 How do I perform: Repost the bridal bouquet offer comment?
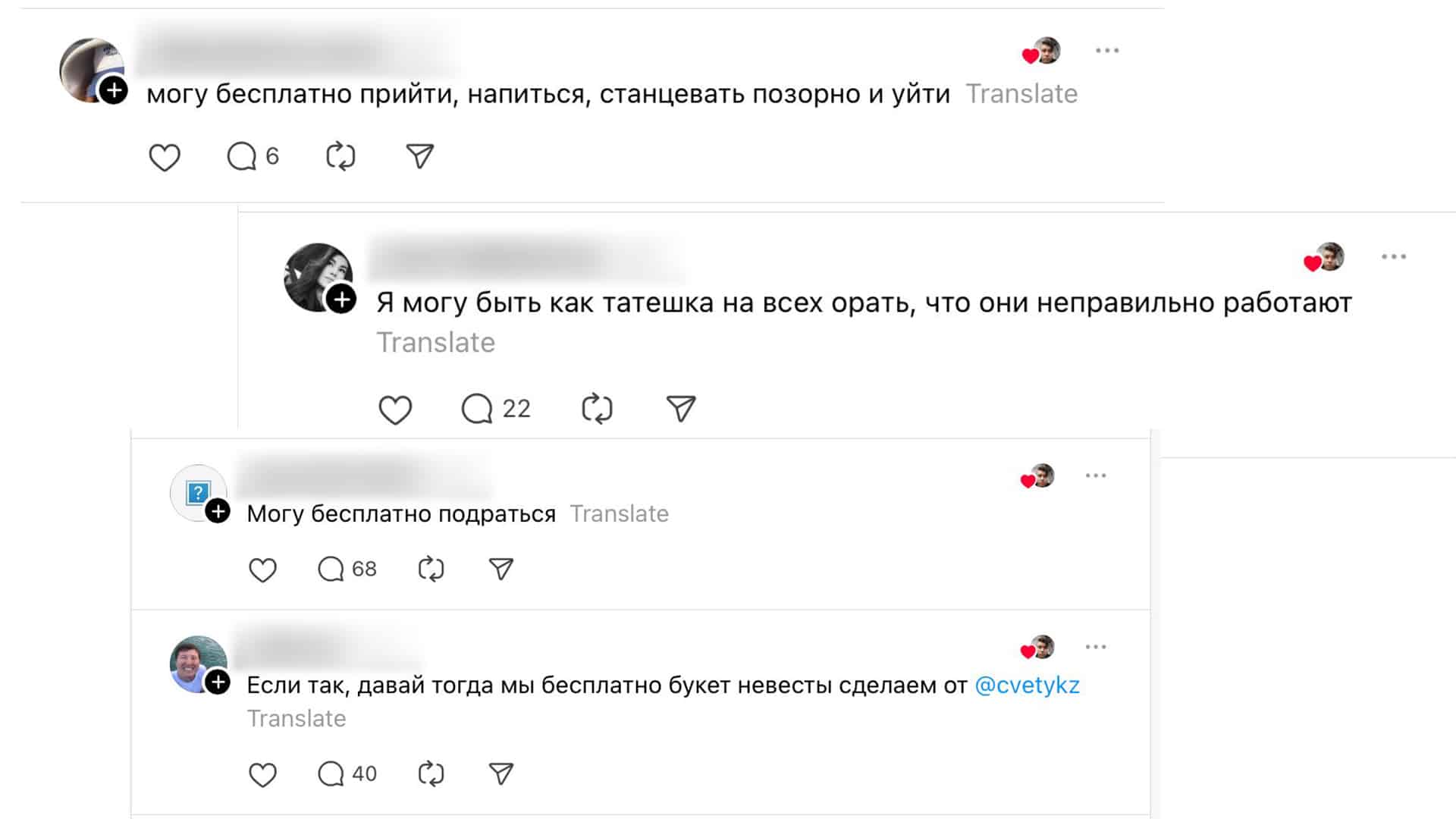pos(431,773)
